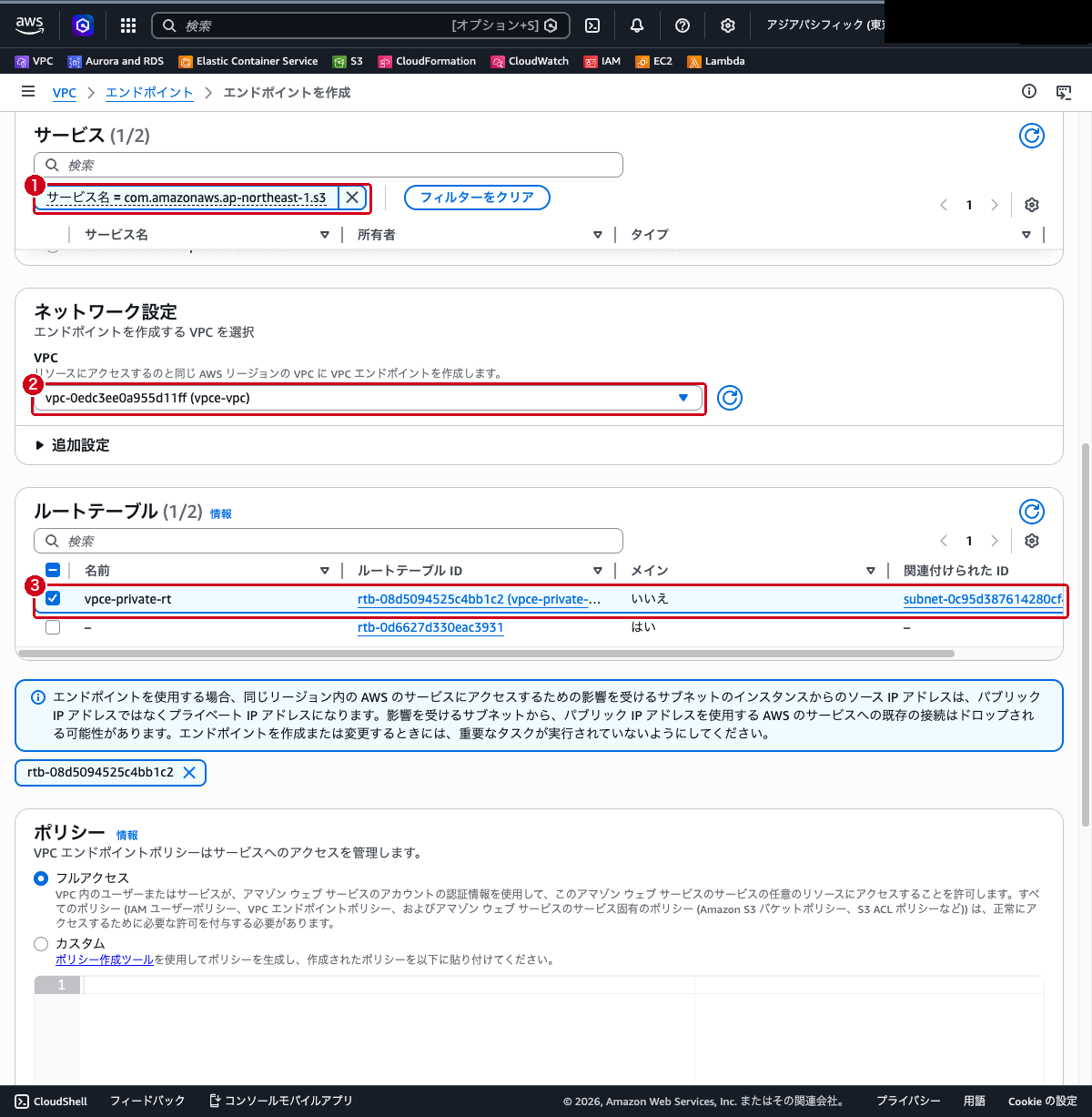
Task: Open the tutorial panel icon at top right
Action: tap(1063, 92)
